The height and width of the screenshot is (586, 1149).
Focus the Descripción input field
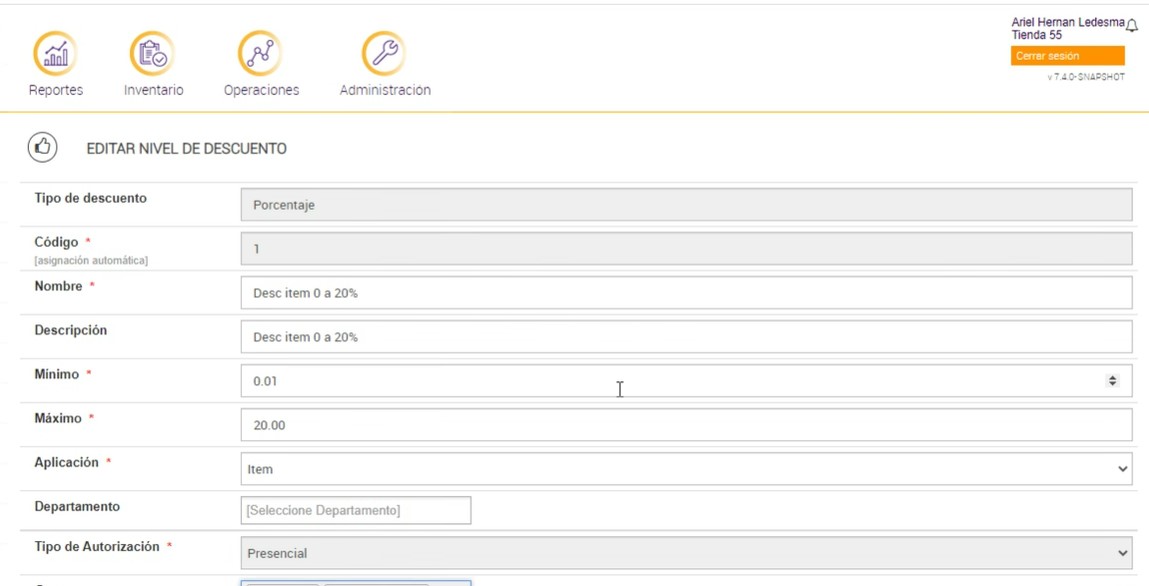pyautogui.click(x=686, y=337)
